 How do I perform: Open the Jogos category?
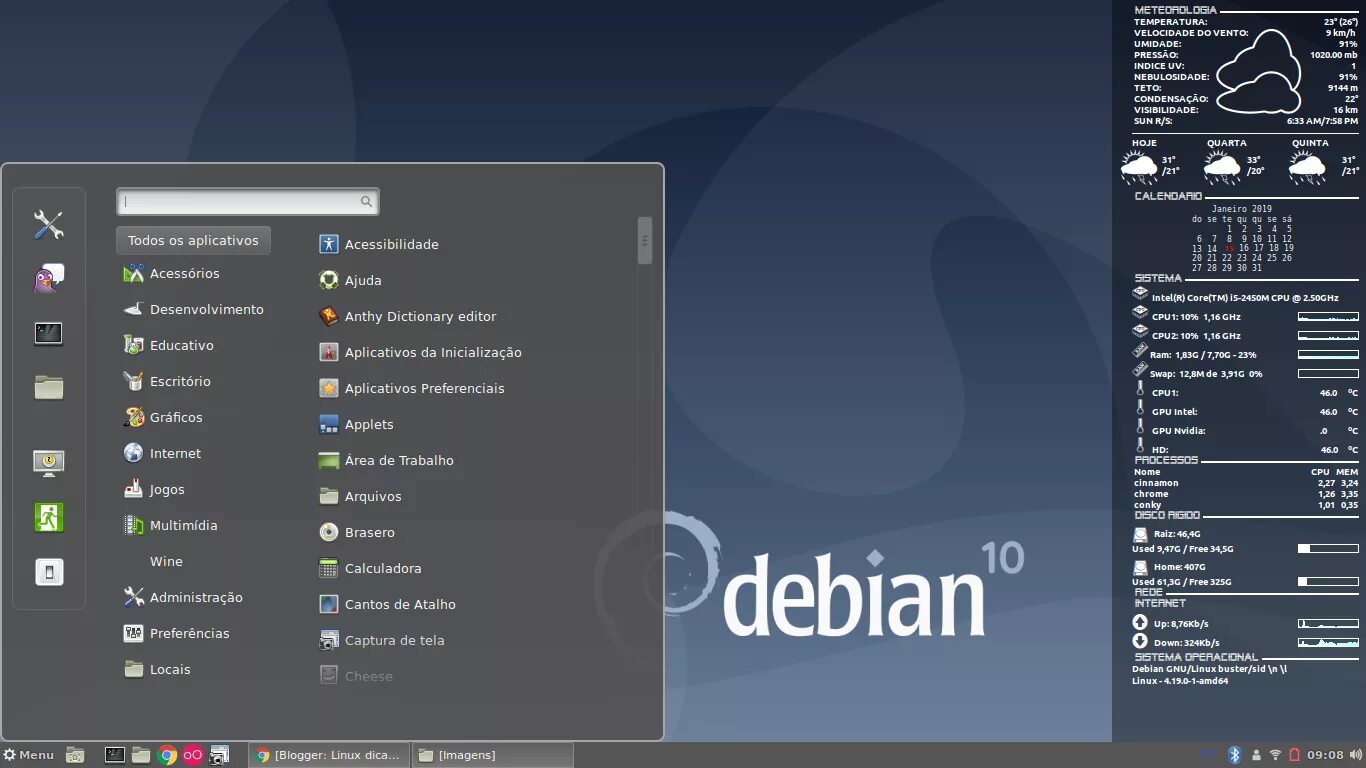[154, 489]
